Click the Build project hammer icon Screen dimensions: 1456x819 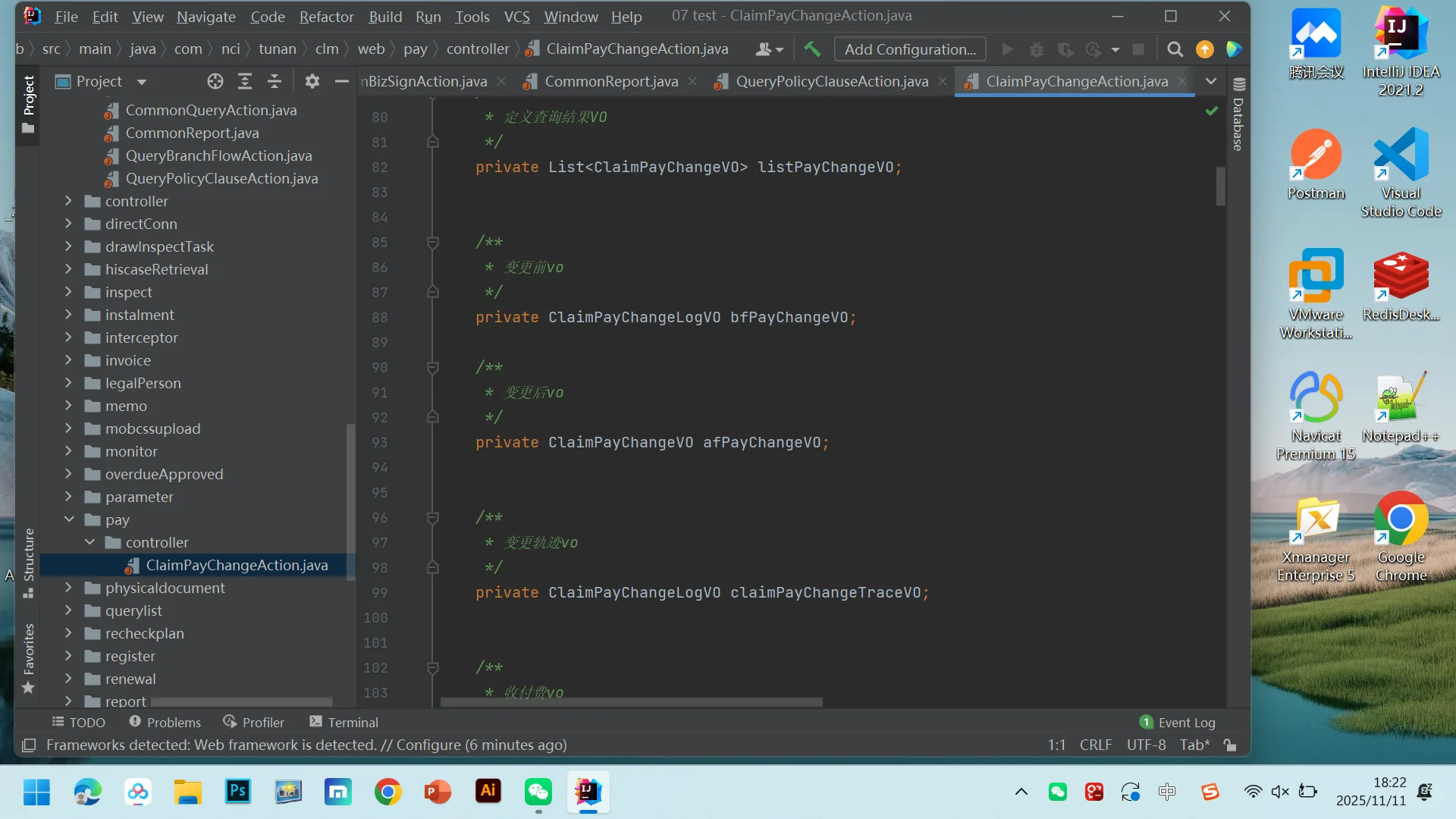click(812, 49)
